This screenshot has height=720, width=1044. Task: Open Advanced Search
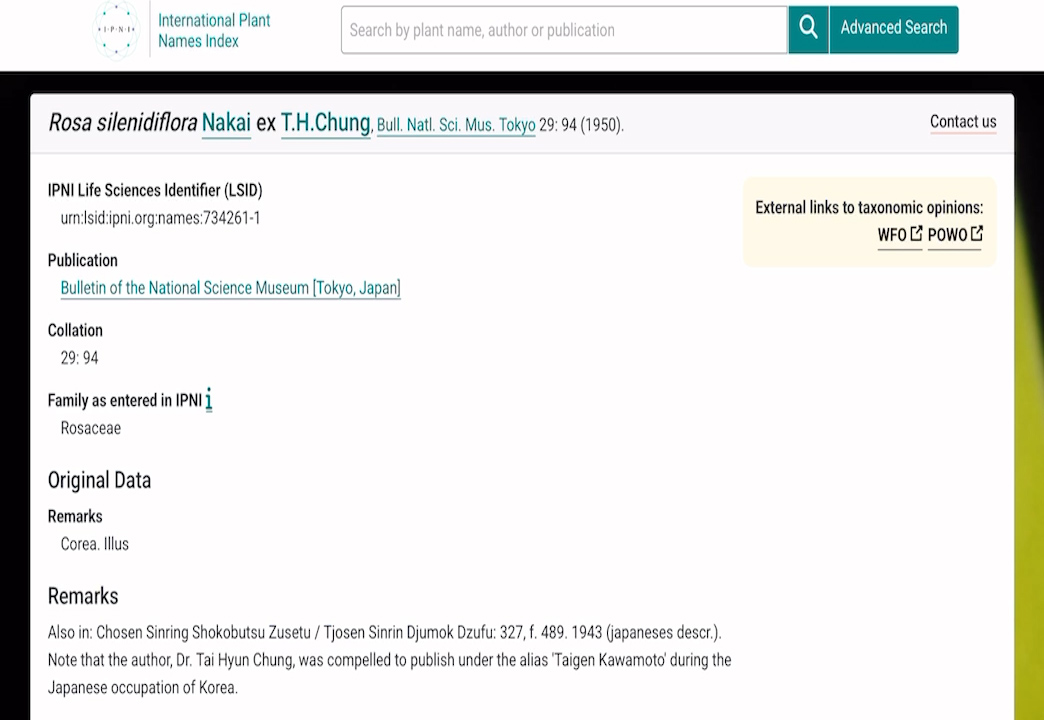[x=894, y=29]
